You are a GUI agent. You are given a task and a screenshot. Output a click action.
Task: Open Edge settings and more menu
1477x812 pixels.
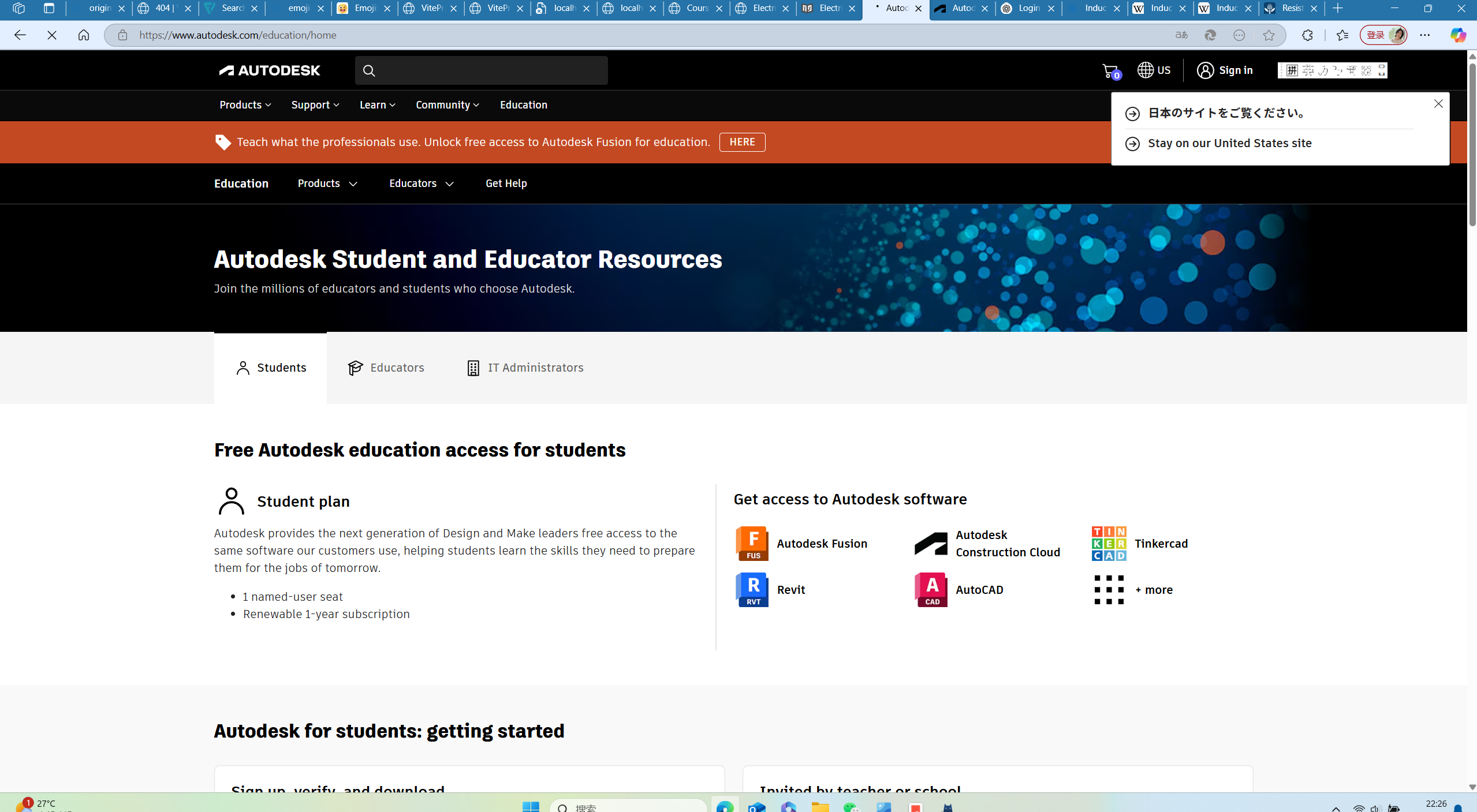coord(1425,35)
